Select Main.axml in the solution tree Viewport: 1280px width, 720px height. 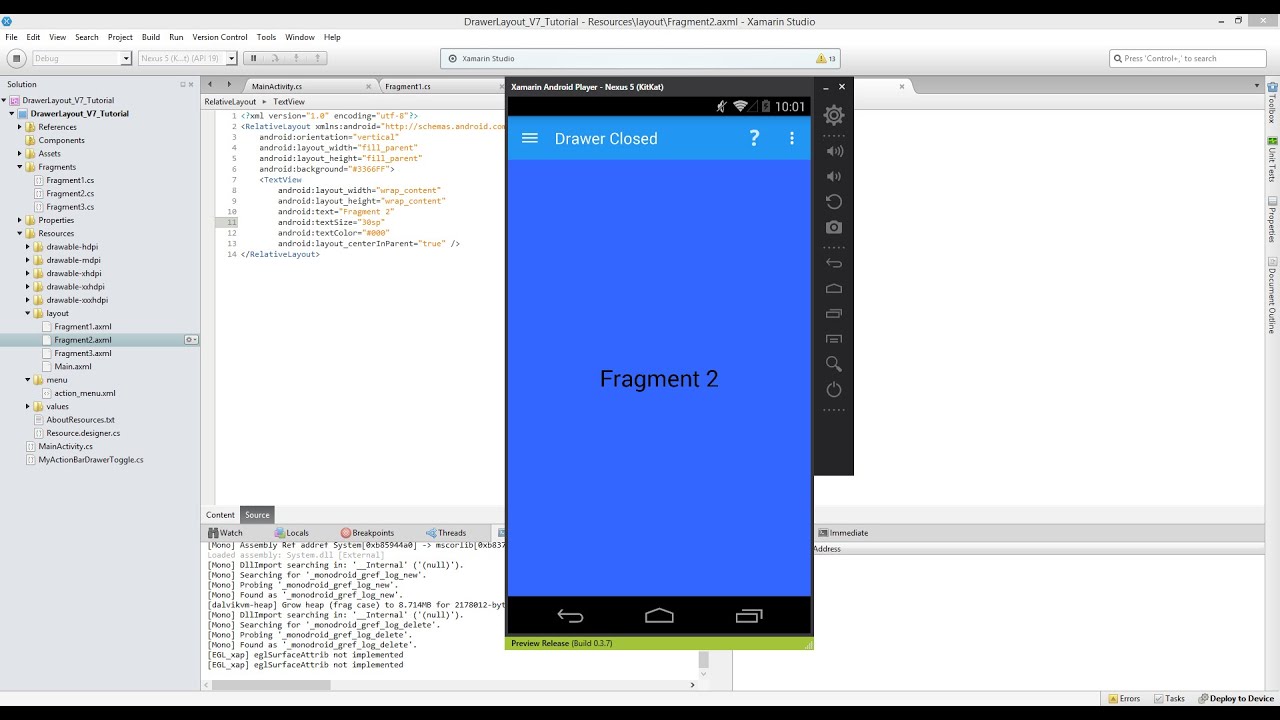click(x=73, y=366)
